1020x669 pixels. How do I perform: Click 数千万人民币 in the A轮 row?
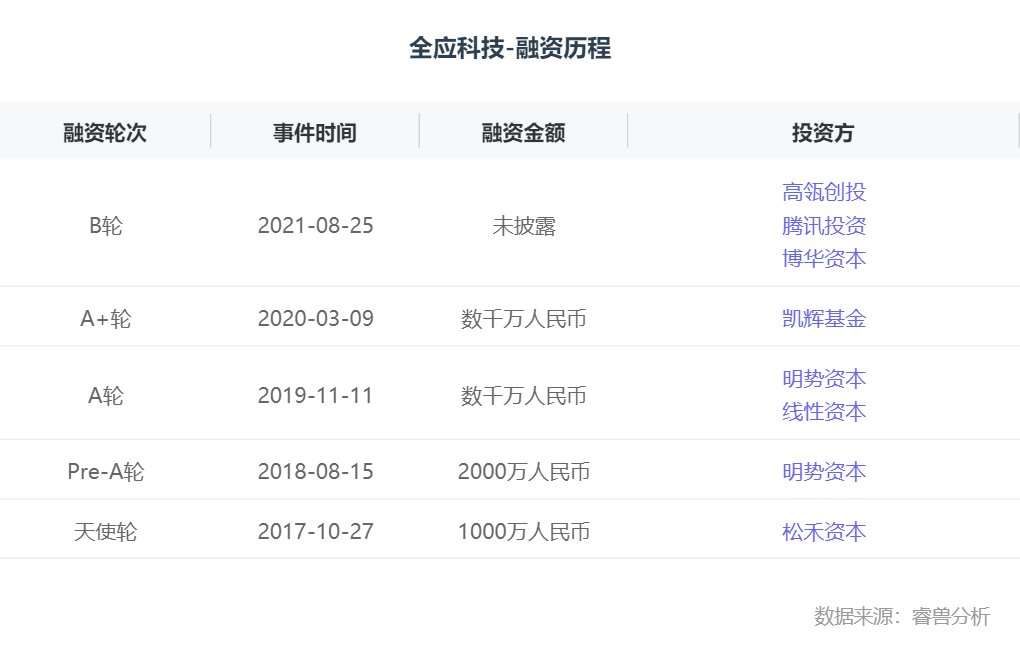coord(524,396)
